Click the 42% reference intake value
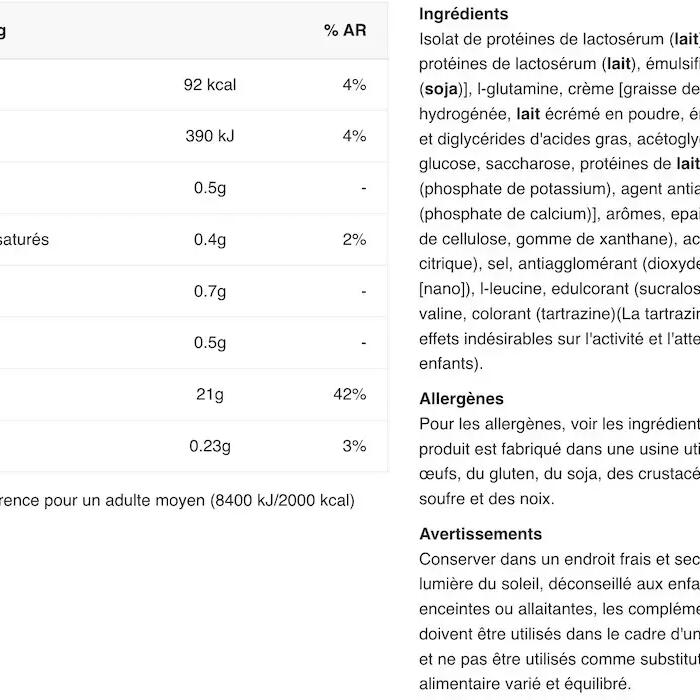Viewport: 700px width, 700px height. click(x=350, y=395)
